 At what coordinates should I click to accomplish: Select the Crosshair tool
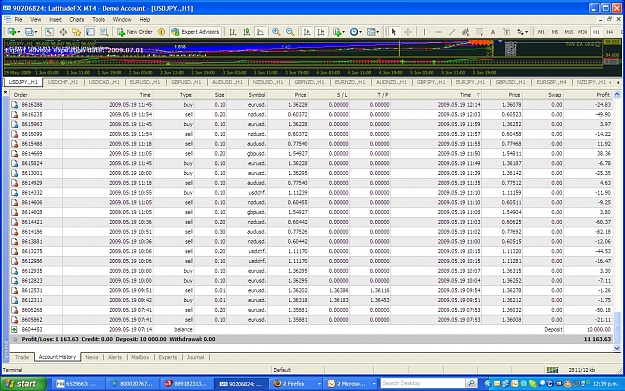tap(408, 32)
